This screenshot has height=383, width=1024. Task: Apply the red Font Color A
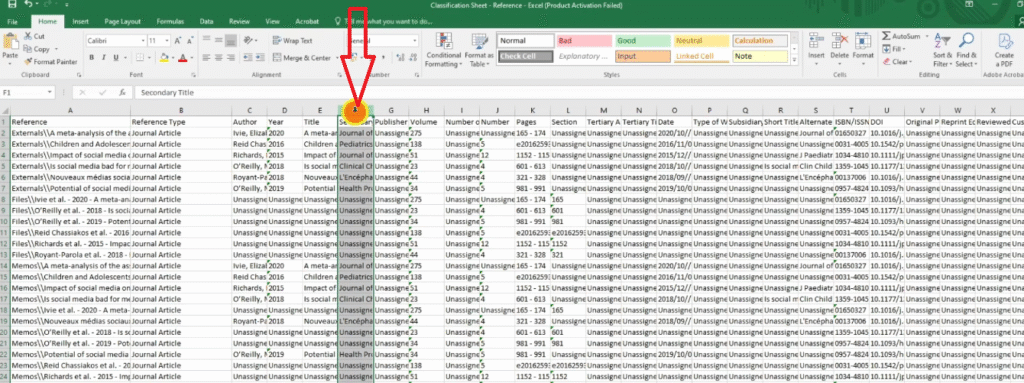tap(183, 58)
